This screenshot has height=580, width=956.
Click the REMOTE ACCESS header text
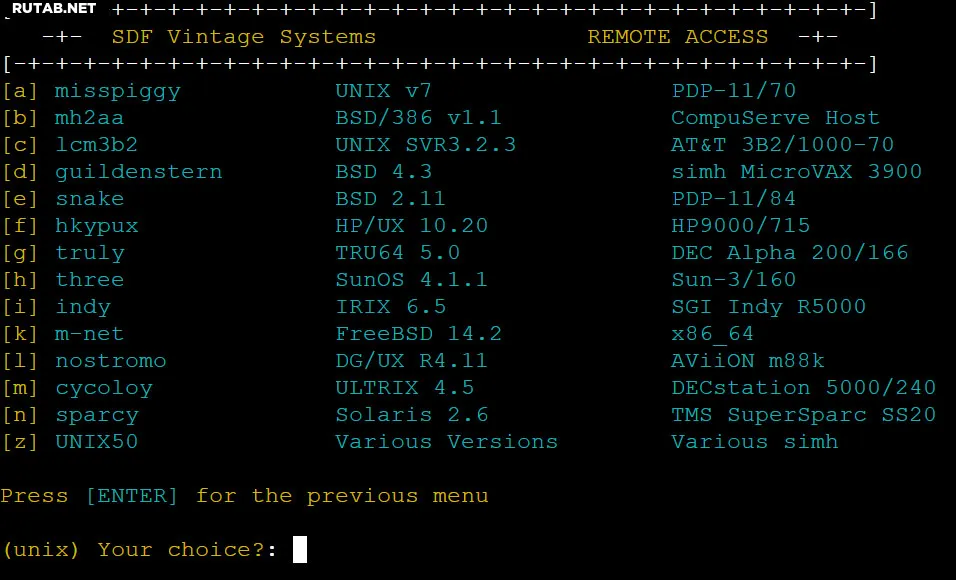(x=677, y=37)
